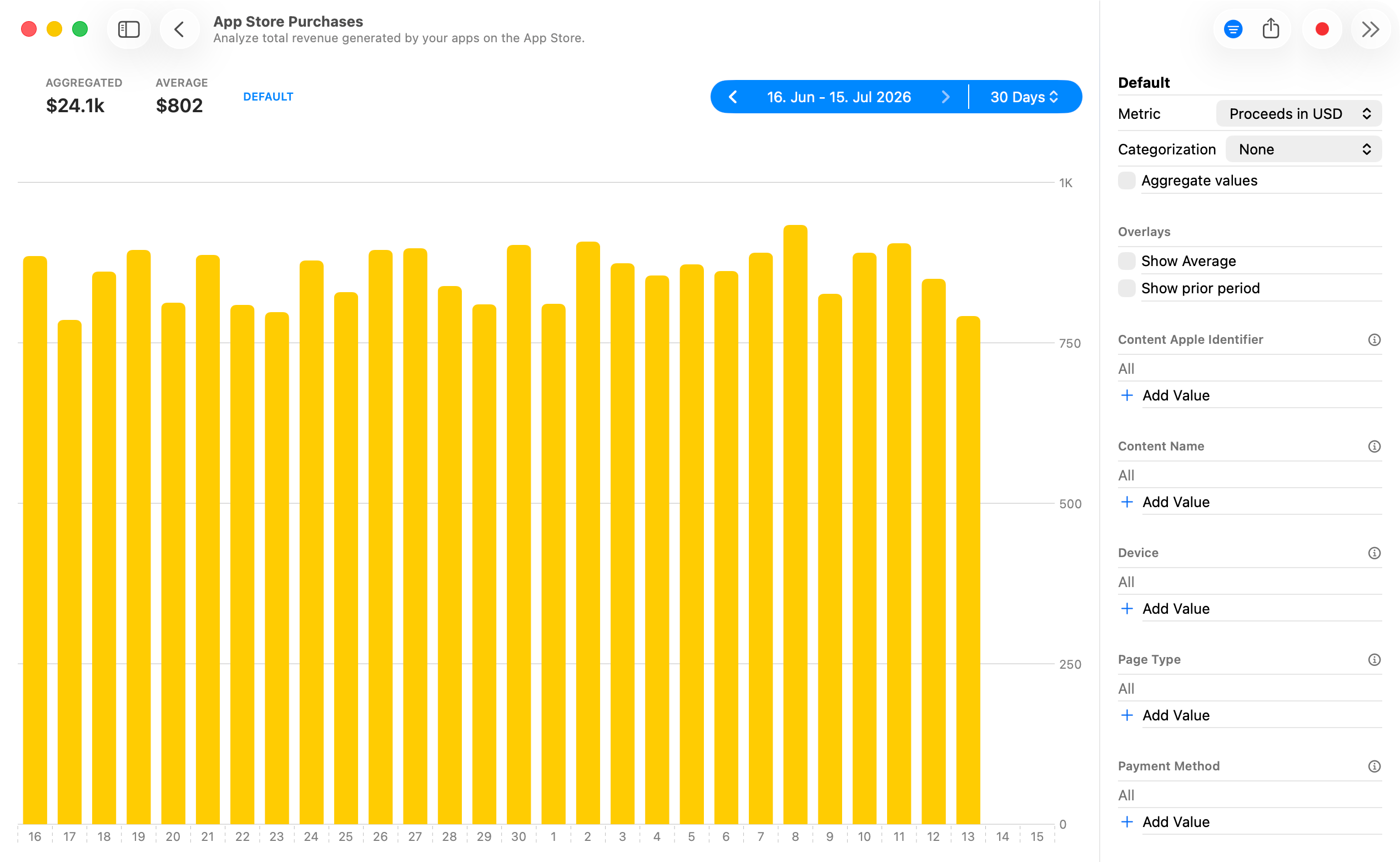Click plus icon under Payment Method

pyautogui.click(x=1127, y=821)
